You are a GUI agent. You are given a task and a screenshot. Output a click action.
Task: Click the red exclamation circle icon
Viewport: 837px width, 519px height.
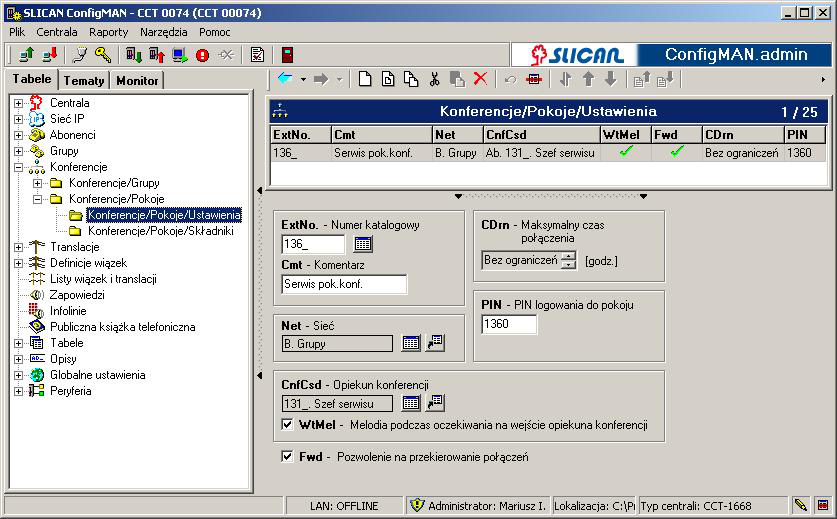pyautogui.click(x=202, y=54)
